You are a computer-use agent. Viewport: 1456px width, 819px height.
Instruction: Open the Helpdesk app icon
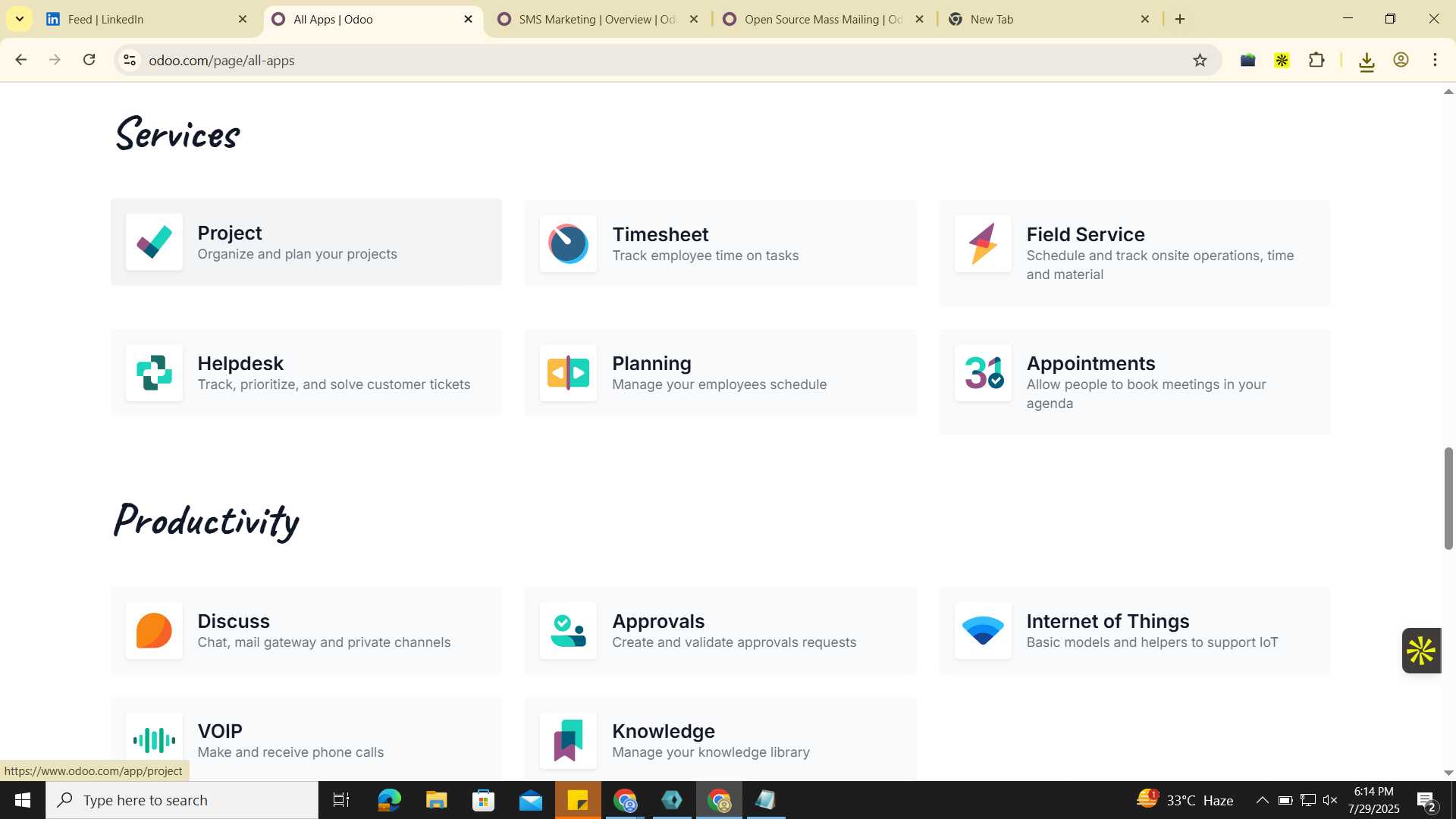[154, 373]
